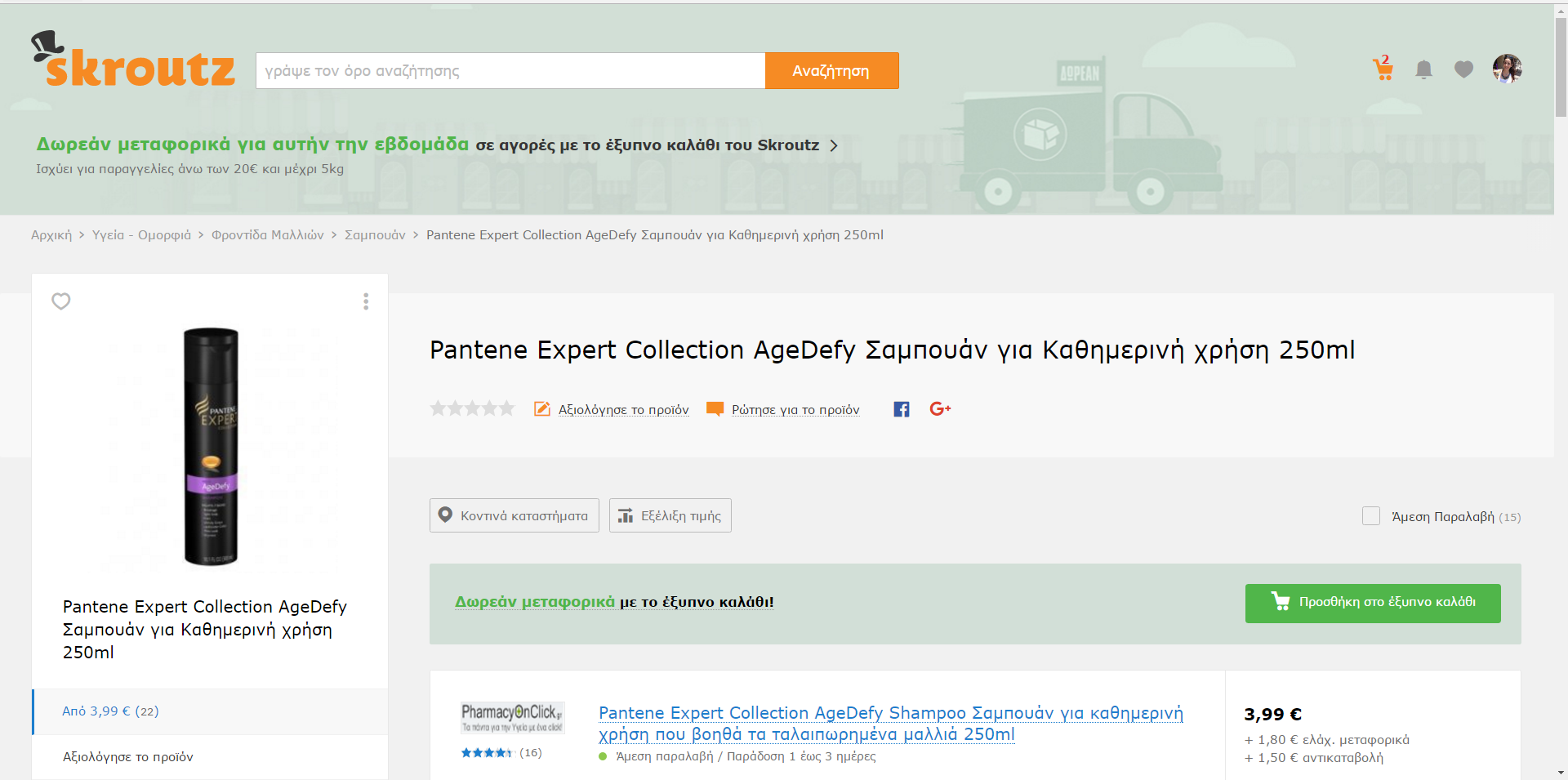Open notifications bell icon
The image size is (1568, 780).
[1423, 69]
